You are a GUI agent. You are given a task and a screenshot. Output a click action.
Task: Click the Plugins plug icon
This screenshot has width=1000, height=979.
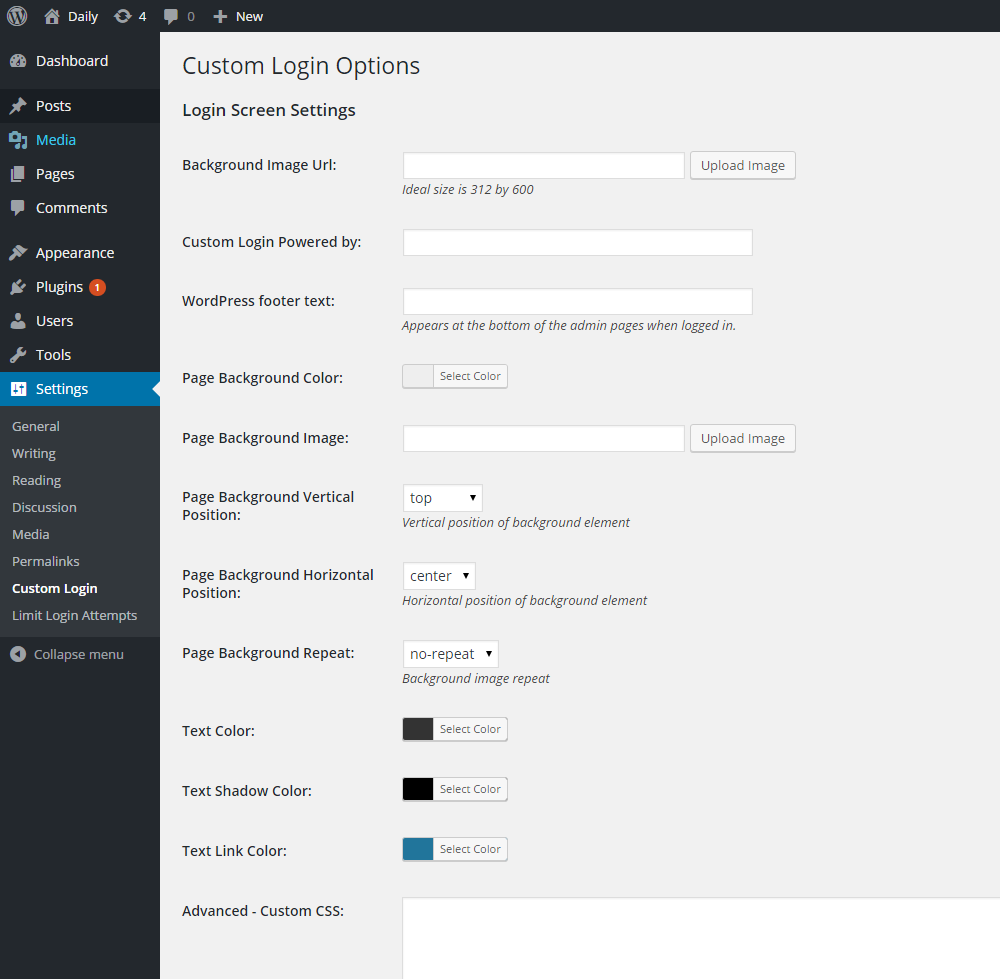[18, 287]
